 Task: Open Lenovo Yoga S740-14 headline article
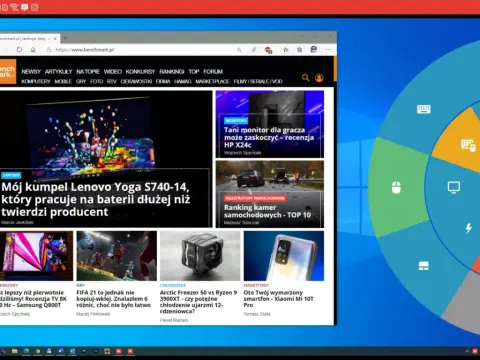96,199
